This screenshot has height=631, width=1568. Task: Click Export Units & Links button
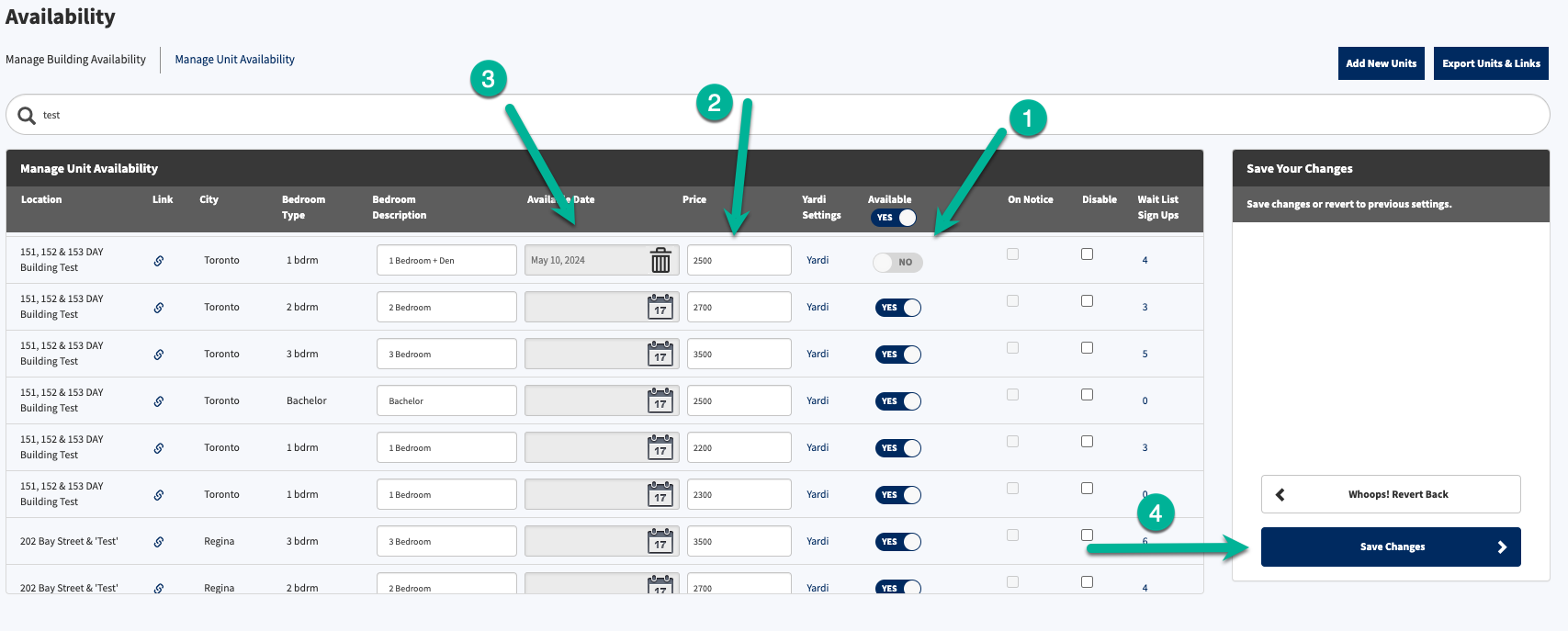pyautogui.click(x=1491, y=63)
